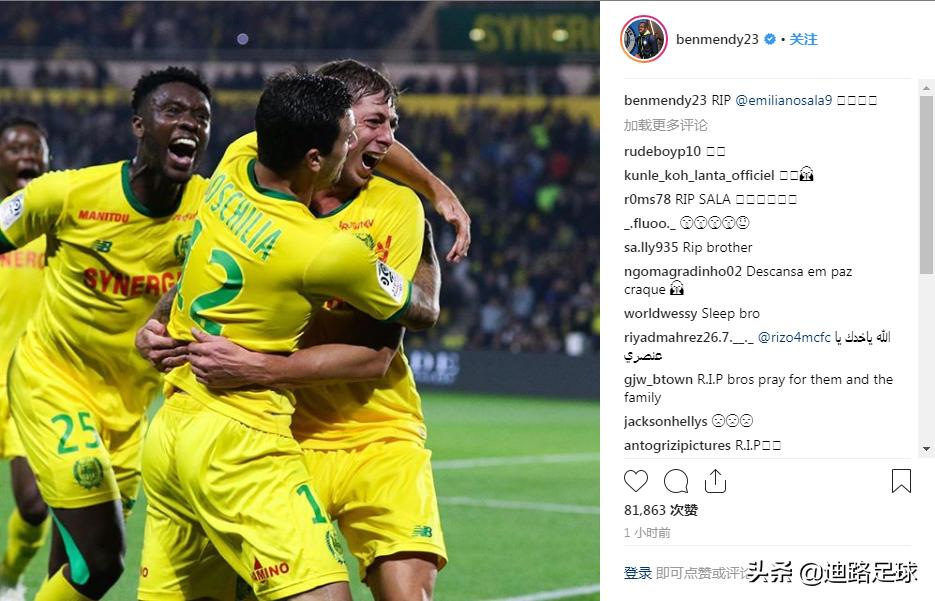Expand 加载更多评论 to load more comments

tap(665, 125)
